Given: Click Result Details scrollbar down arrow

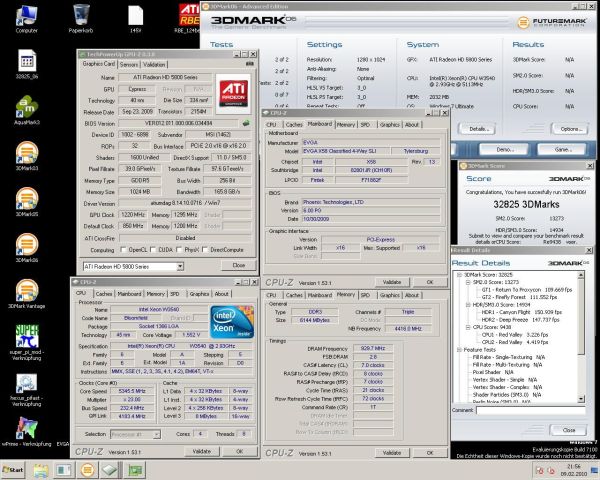Looking at the screenshot, I should pyautogui.click(x=581, y=399).
